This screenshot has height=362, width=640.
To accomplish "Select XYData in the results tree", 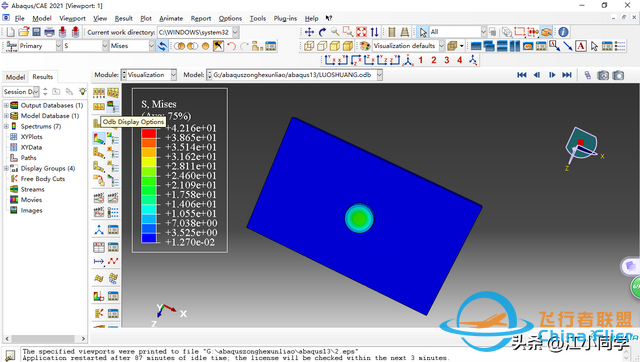I will (x=31, y=147).
